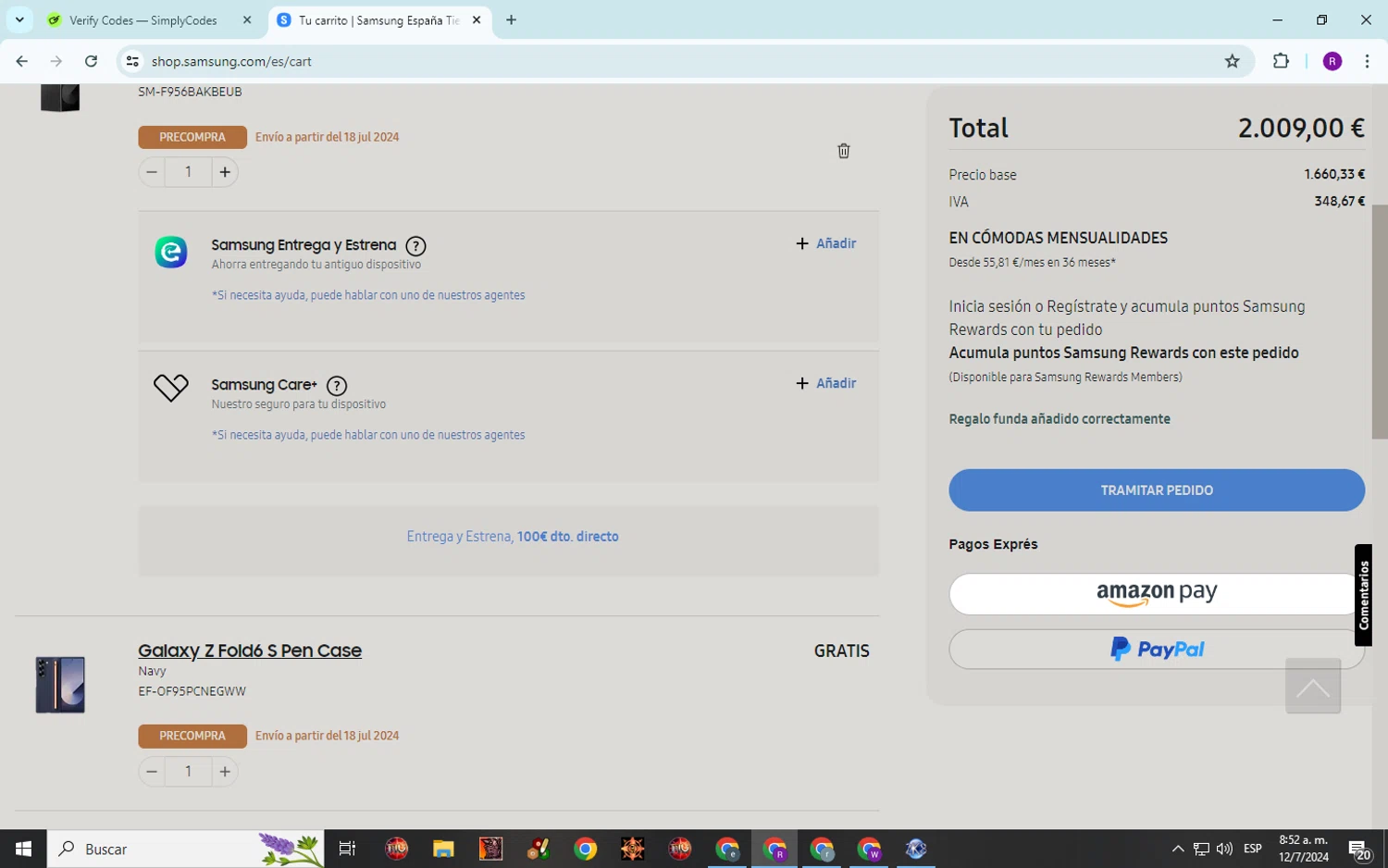Open the Extensions menu
Viewport: 1388px width, 868px height.
coord(1281,61)
